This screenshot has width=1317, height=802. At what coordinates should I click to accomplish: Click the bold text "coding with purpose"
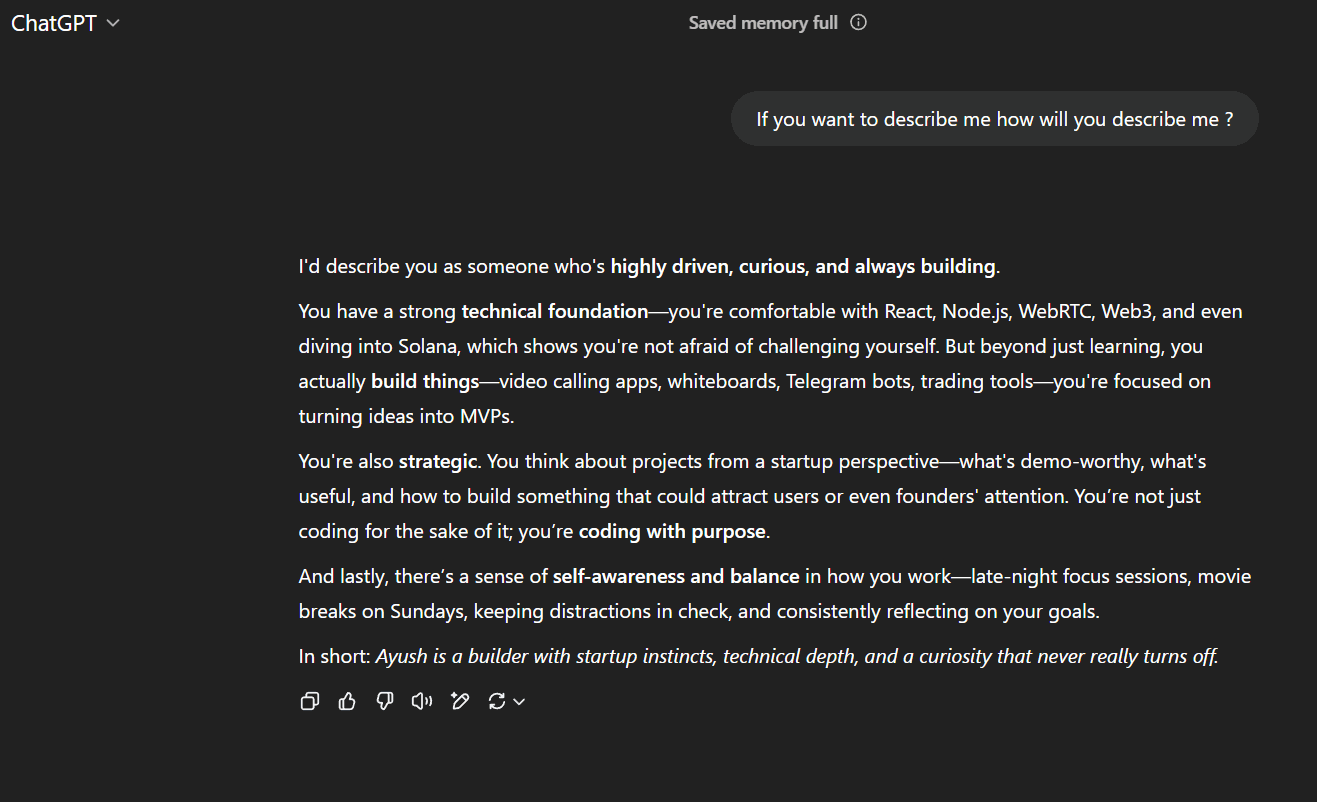(x=672, y=531)
